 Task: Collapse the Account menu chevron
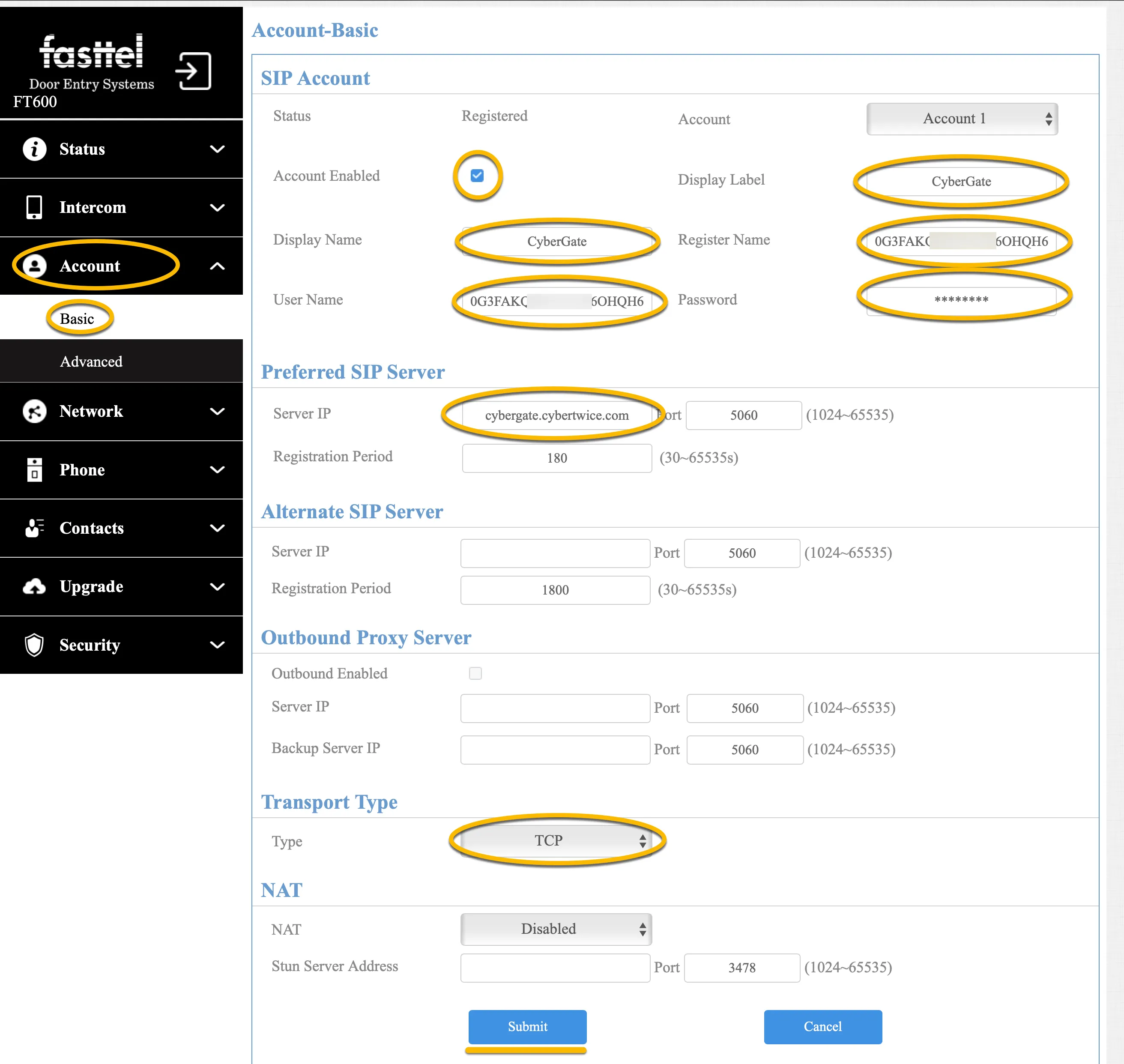217,266
